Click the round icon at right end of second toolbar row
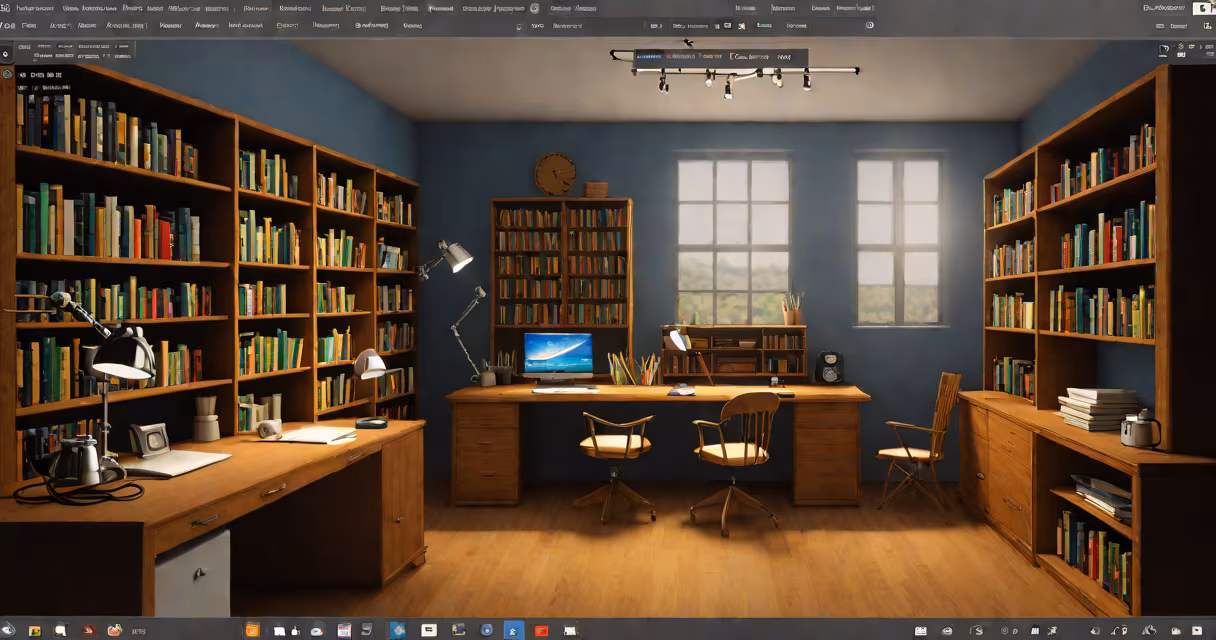This screenshot has height=640, width=1216. point(869,25)
